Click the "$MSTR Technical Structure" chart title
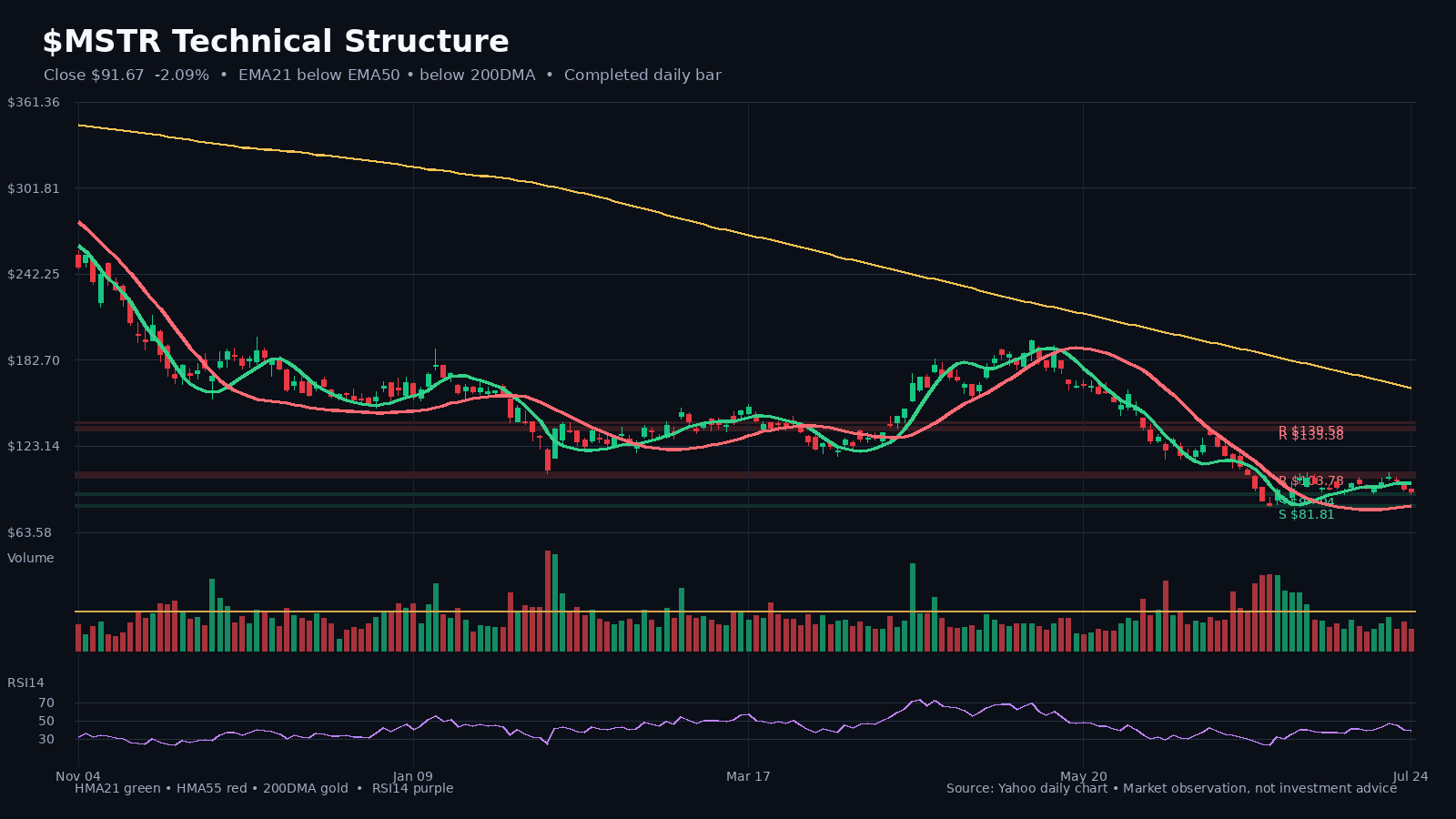This screenshot has width=1456, height=819. [x=276, y=42]
